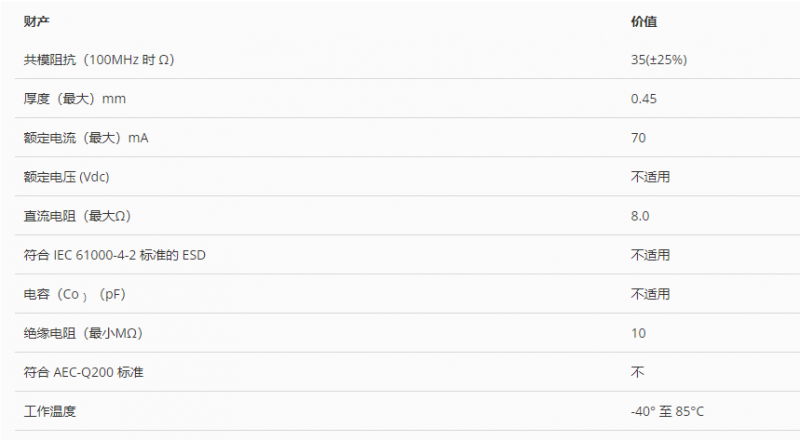This screenshot has height=441, width=800.
Task: Click the -40° 至 85°C temperature value
Action: pos(667,411)
